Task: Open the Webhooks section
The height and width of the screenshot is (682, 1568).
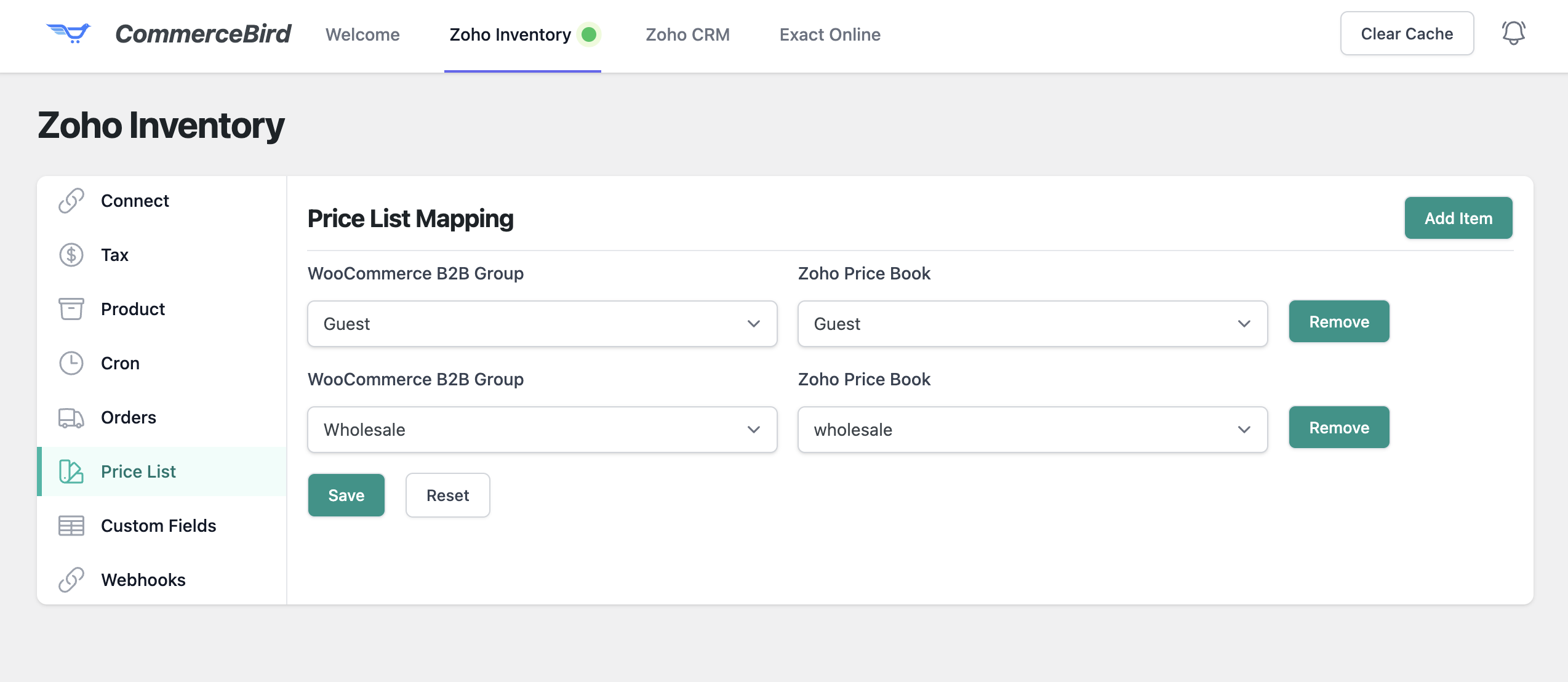Action: coord(162,580)
